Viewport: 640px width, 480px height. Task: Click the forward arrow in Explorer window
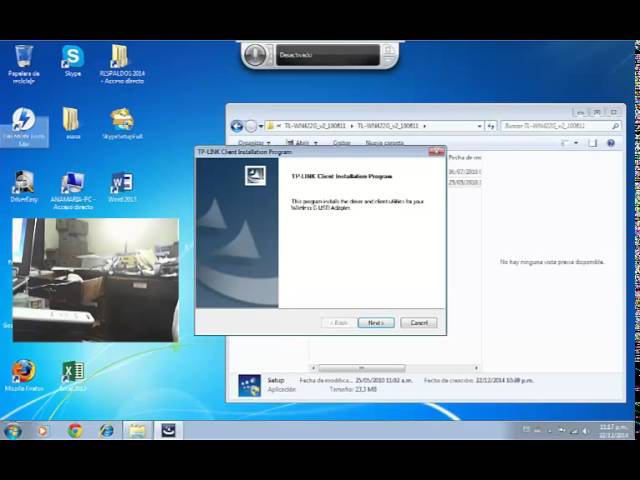point(251,126)
